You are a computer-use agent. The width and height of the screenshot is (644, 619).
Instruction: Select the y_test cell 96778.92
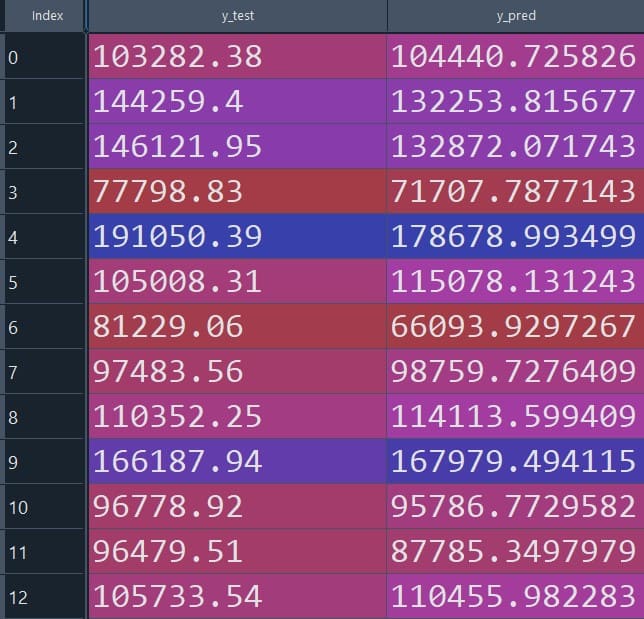(237, 507)
